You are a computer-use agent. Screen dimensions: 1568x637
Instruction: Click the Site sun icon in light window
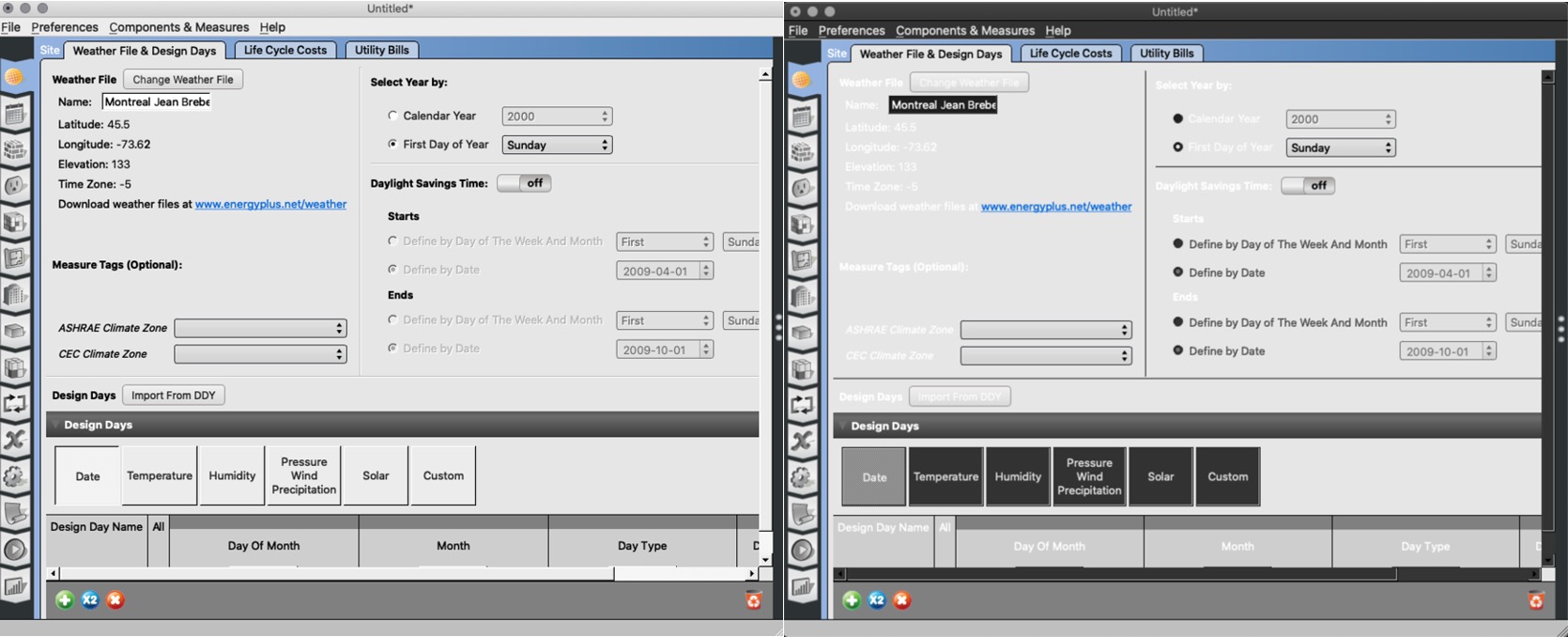pyautogui.click(x=15, y=77)
